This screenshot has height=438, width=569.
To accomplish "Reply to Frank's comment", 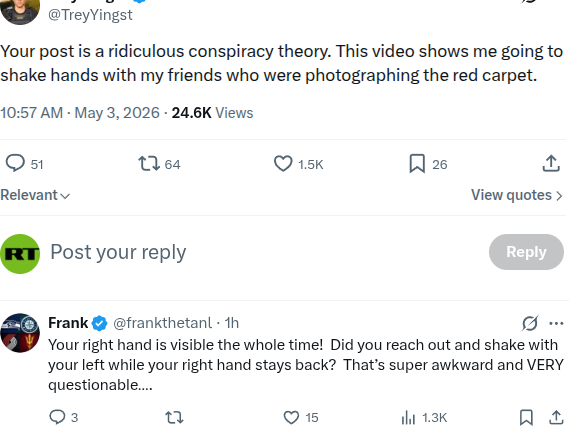I will pos(64,417).
